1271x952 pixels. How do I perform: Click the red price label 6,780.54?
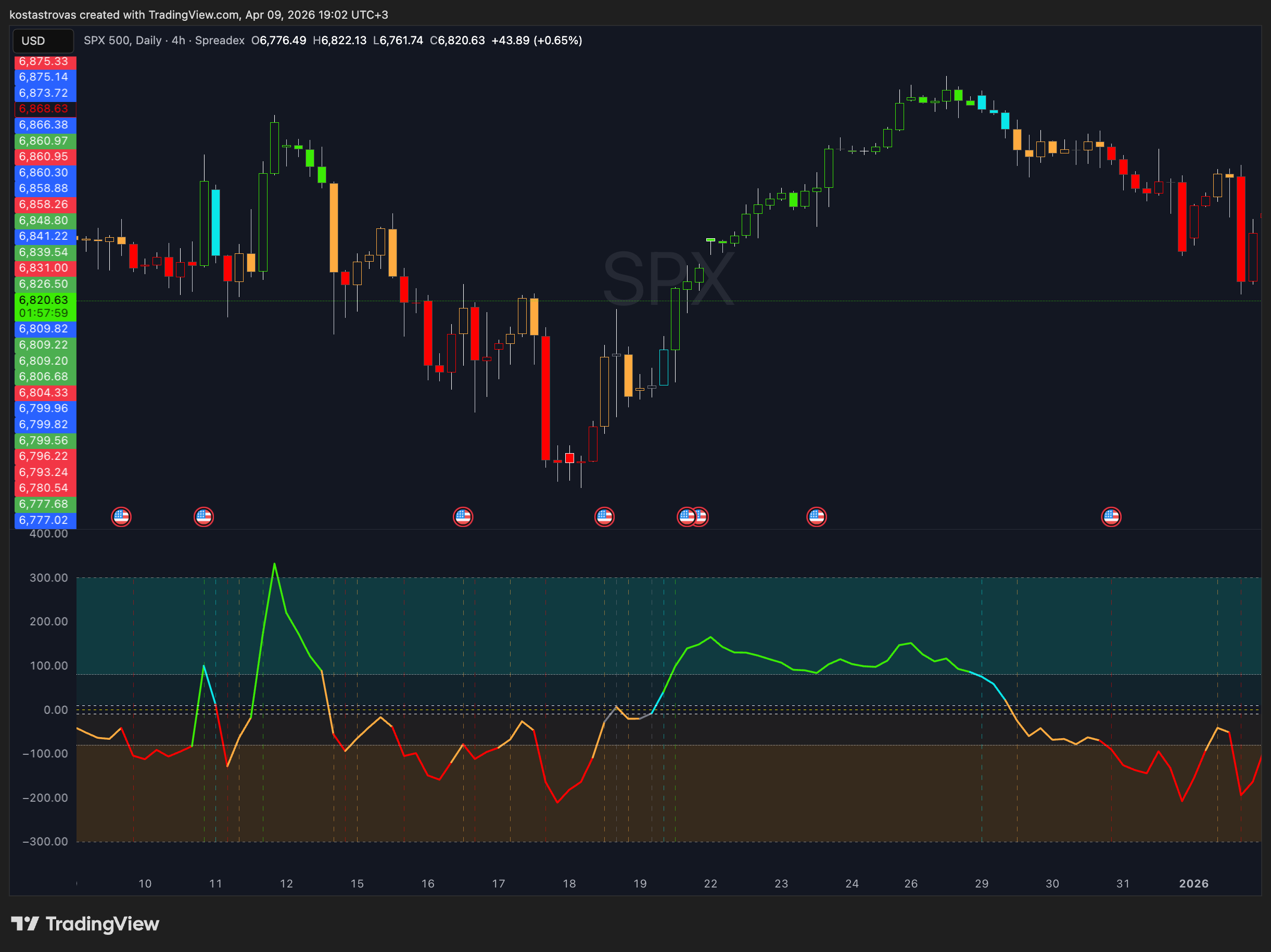(x=45, y=487)
